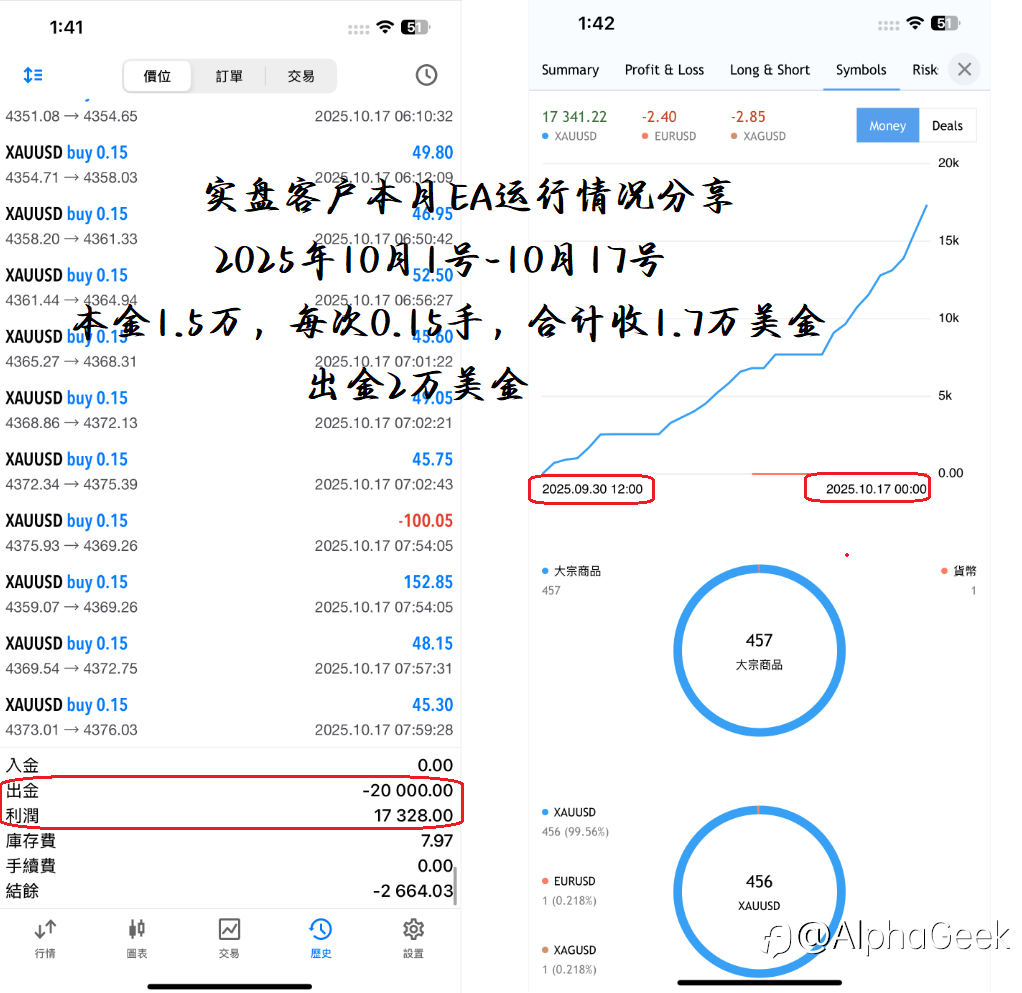The width and height of the screenshot is (1022, 993).
Task: Tap the 大宗商品 legend entry
Action: coord(572,580)
